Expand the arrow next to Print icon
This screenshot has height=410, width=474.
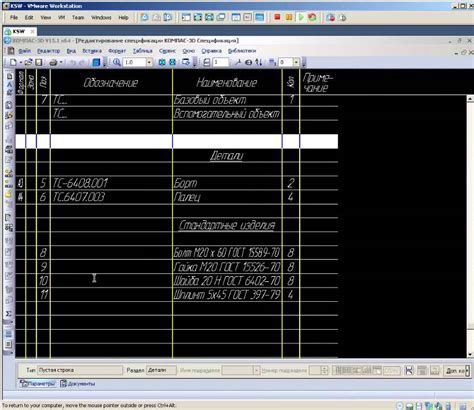click(x=61, y=62)
